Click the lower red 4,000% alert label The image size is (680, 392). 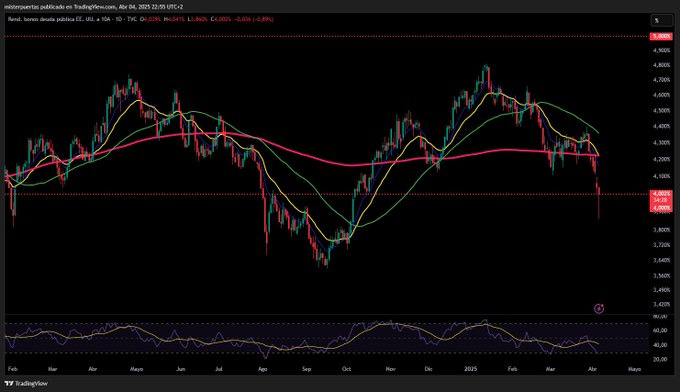[x=660, y=208]
